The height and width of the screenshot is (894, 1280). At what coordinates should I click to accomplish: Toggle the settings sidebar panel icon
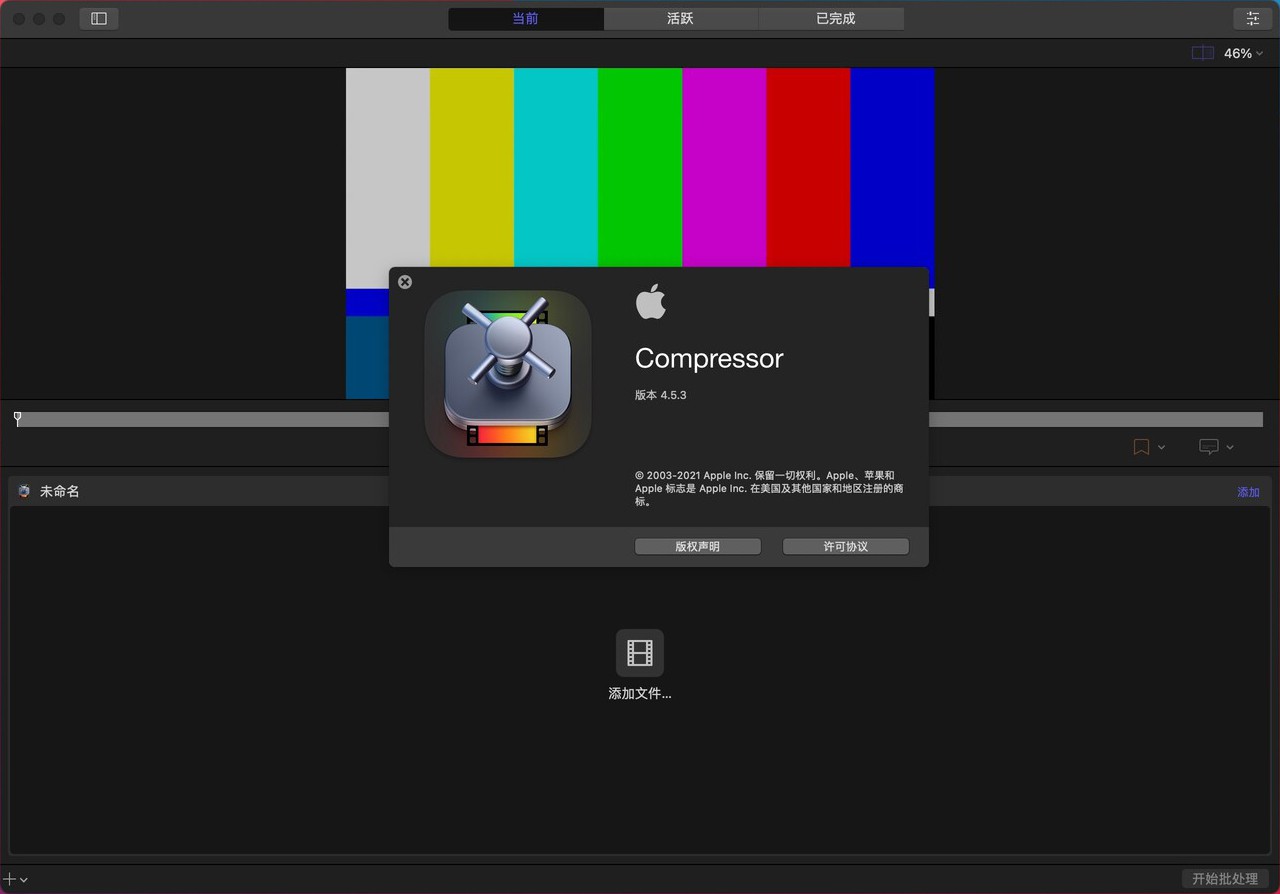coord(99,18)
